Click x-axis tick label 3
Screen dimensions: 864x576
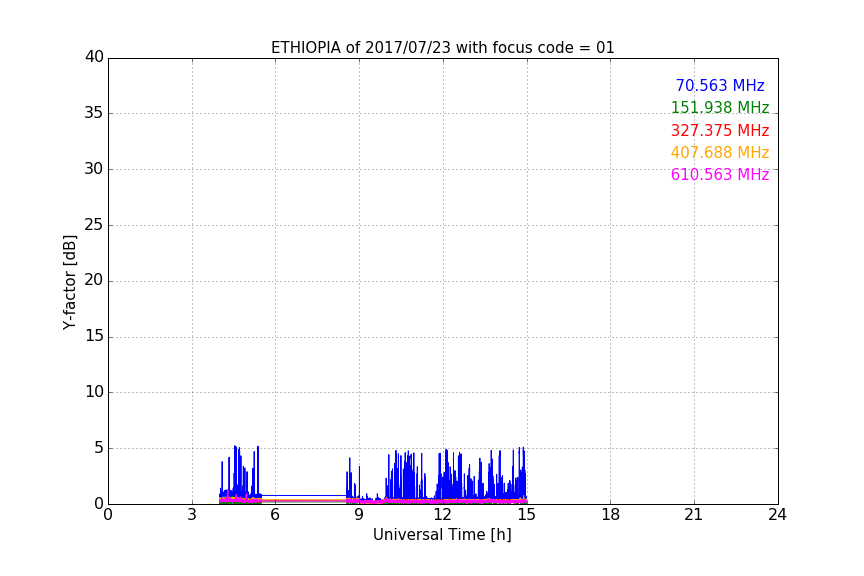point(192,515)
